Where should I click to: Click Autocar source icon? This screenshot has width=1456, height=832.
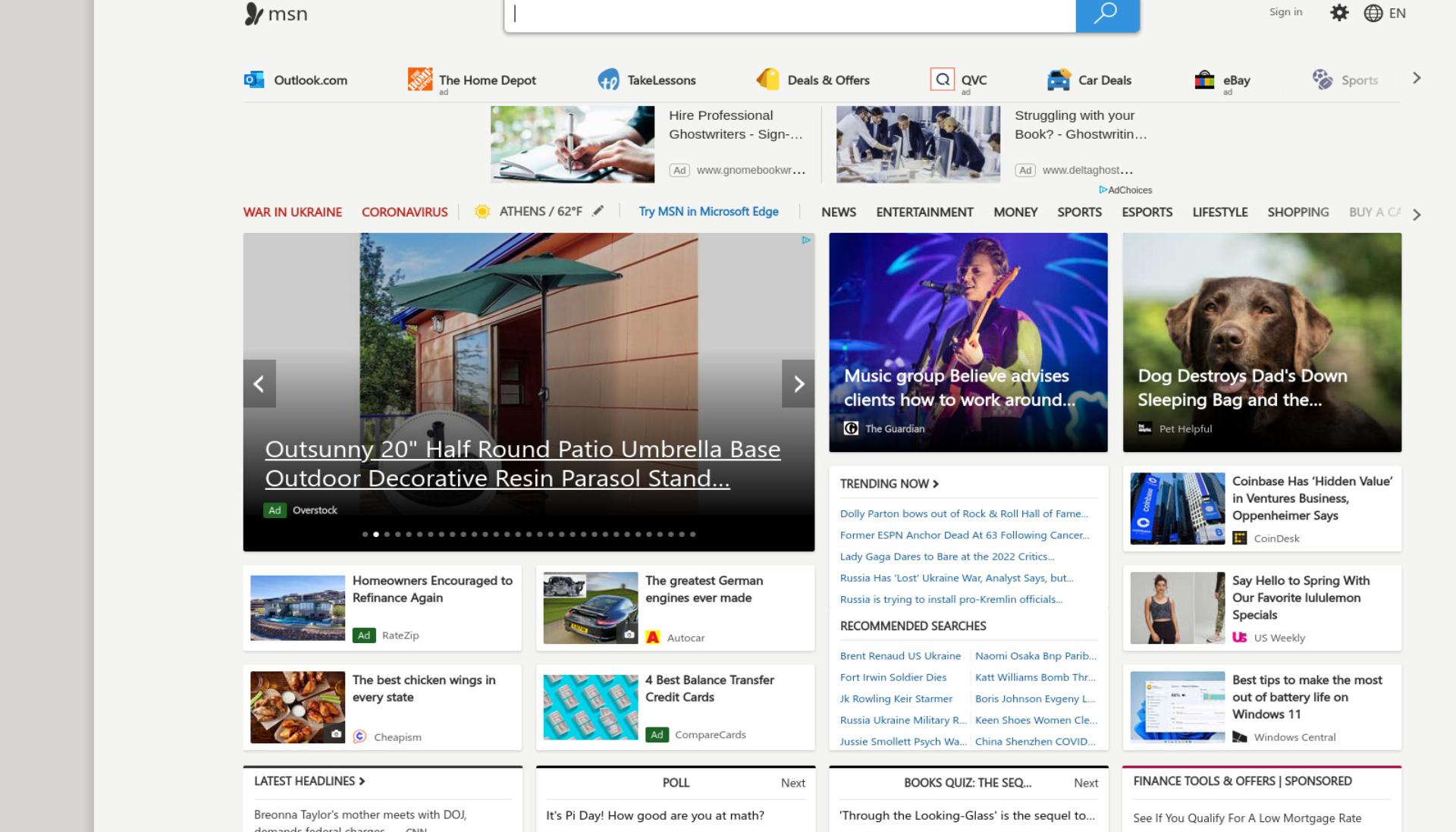coord(653,638)
